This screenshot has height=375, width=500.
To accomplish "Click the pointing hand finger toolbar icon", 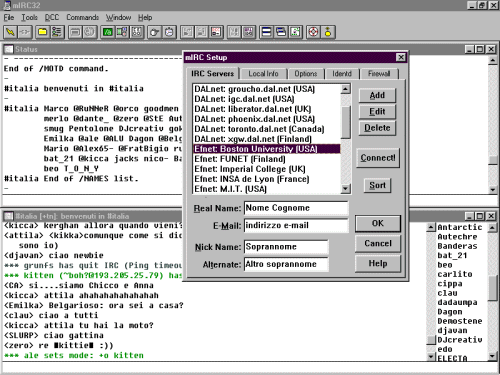I will tap(154, 32).
